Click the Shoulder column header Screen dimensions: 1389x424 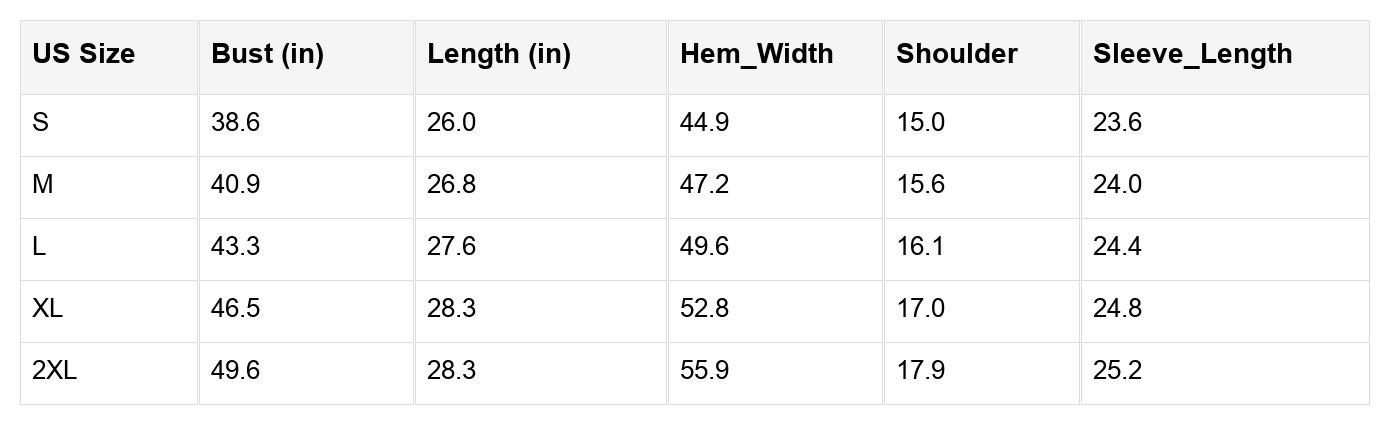(x=956, y=54)
